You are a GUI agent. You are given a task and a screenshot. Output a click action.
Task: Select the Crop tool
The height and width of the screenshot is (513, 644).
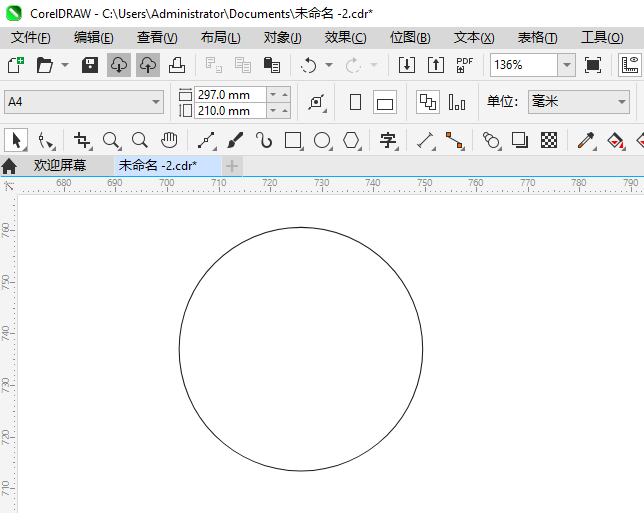(82, 140)
